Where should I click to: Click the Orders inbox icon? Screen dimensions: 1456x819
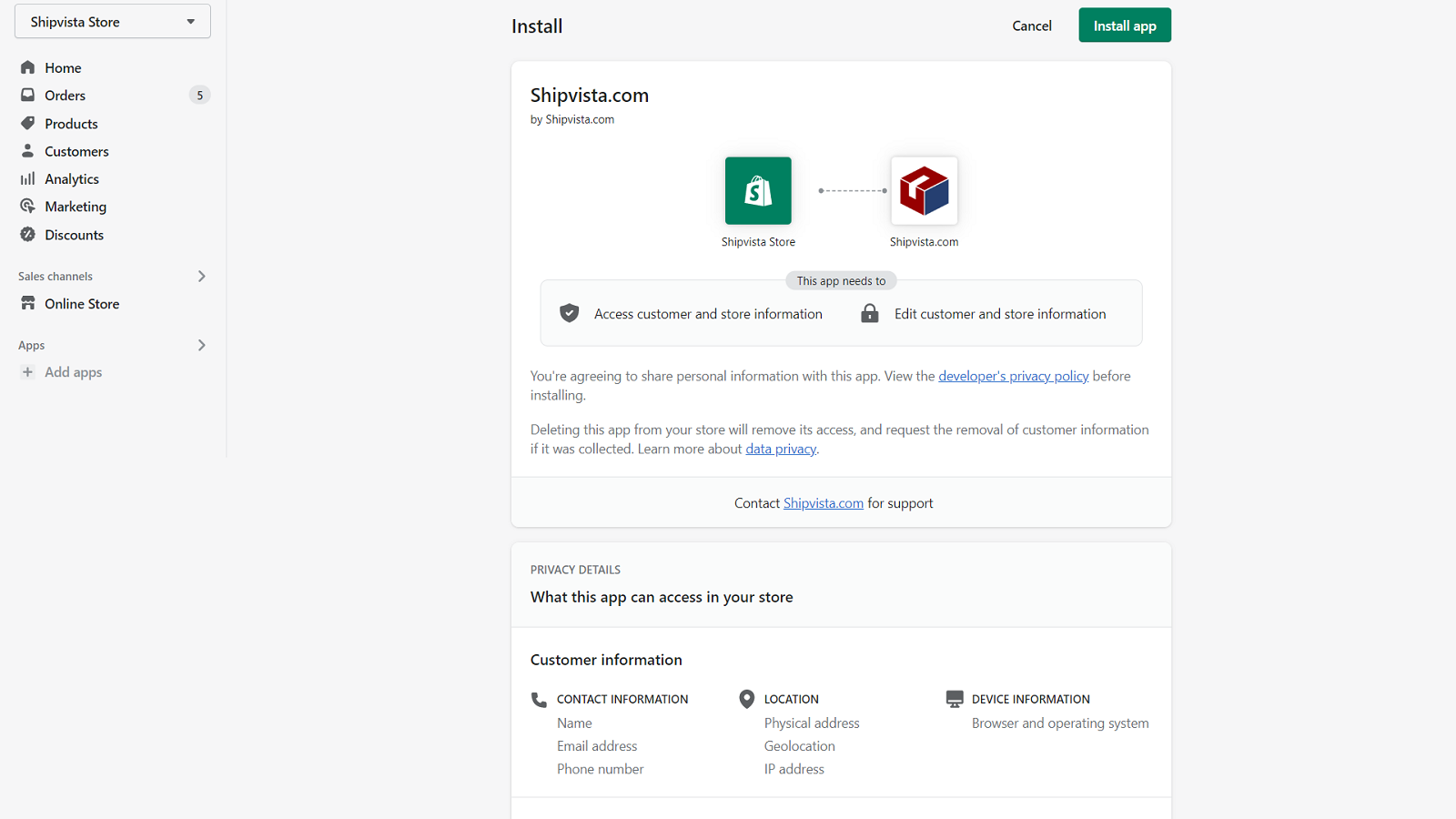point(28,95)
